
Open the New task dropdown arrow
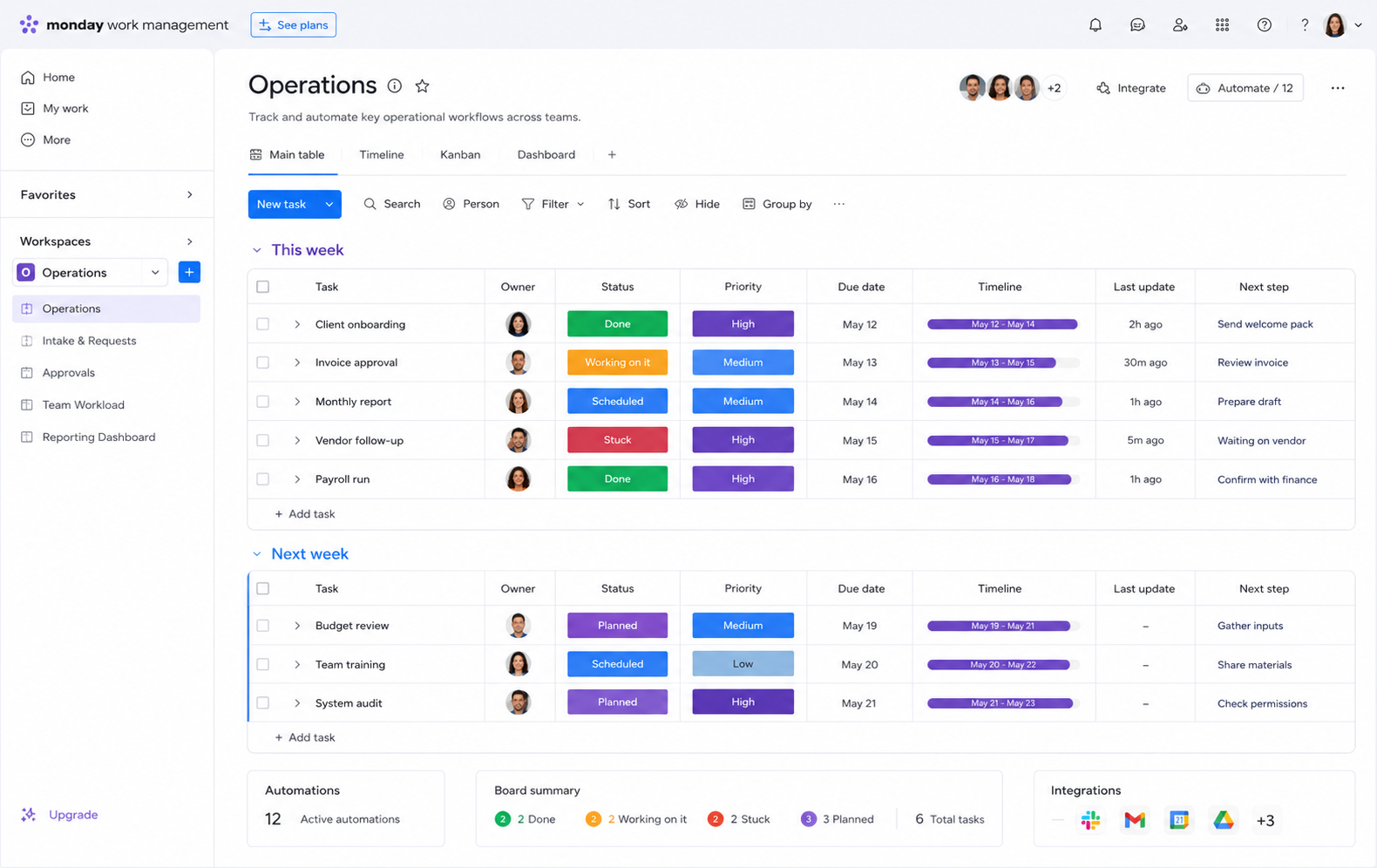tap(329, 204)
